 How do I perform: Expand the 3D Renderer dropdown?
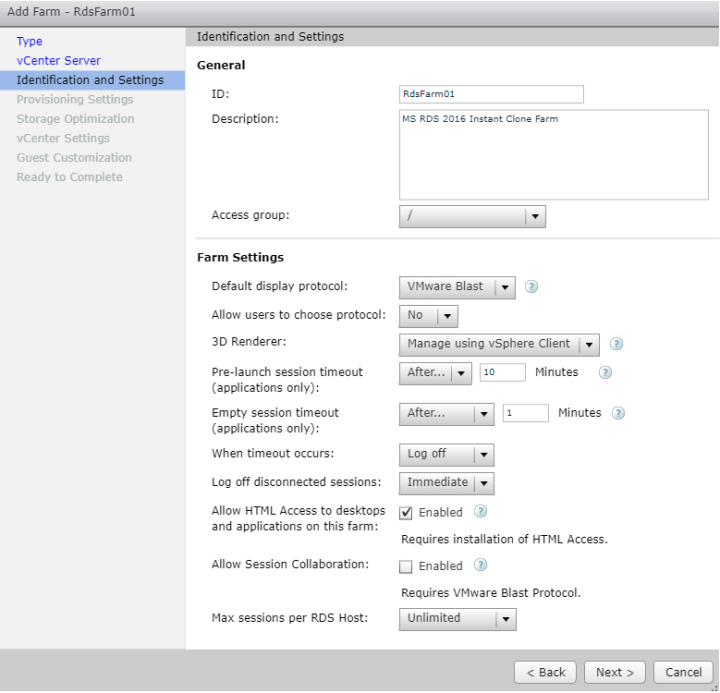point(499,344)
